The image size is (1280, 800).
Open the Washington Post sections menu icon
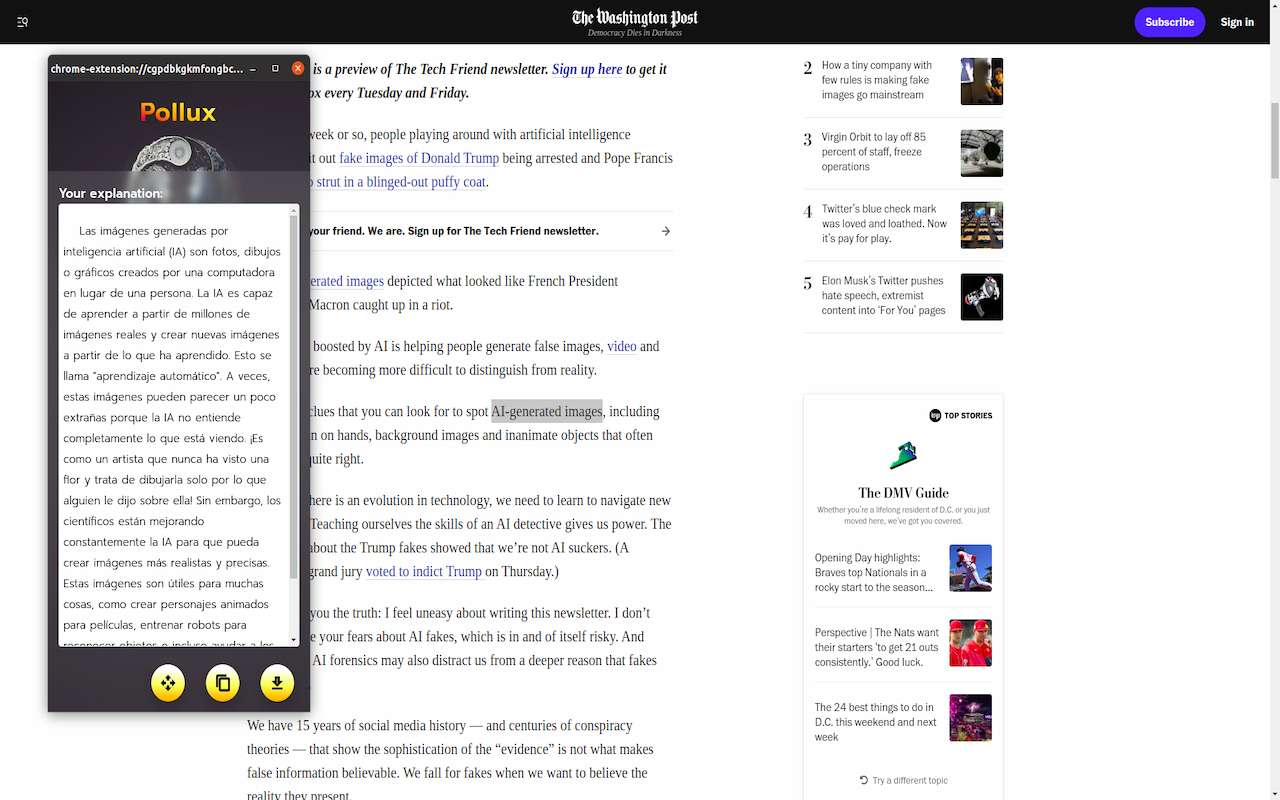23,22
